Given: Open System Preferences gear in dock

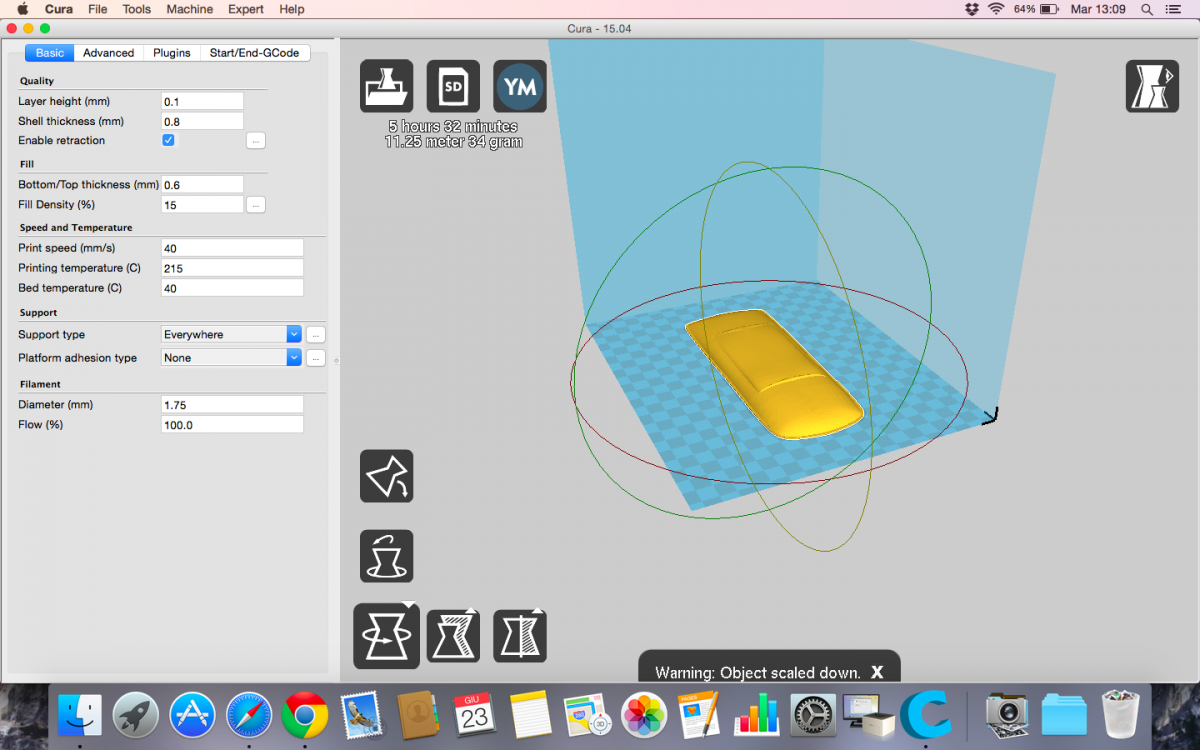Looking at the screenshot, I should click(813, 716).
